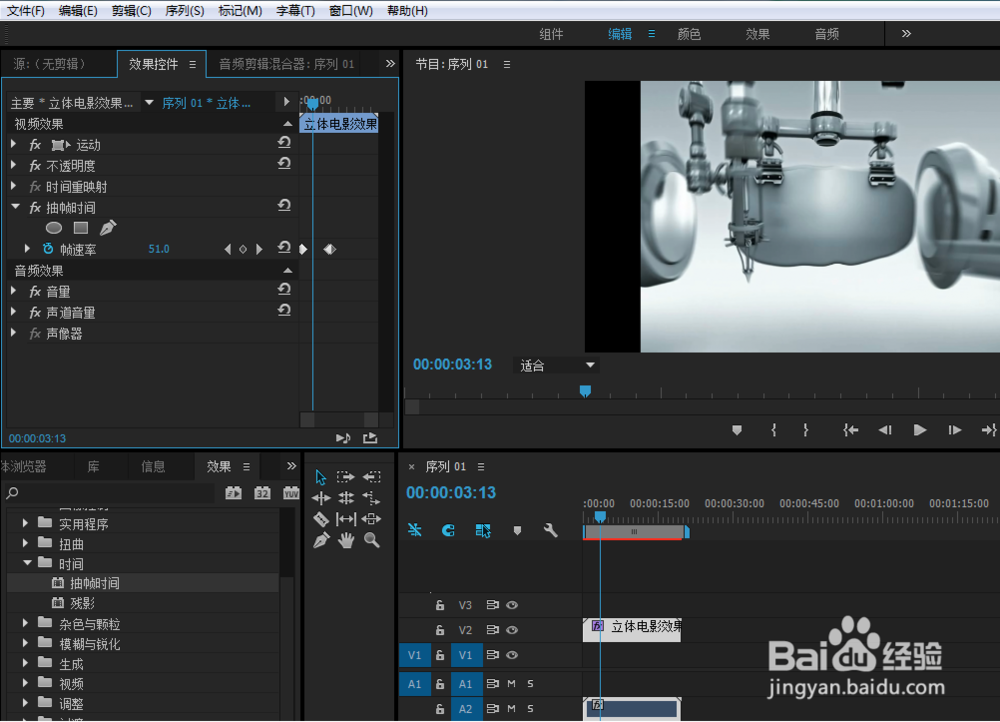Expand the 扭曲 effects folder
This screenshot has height=722, width=1000.
pos(25,543)
